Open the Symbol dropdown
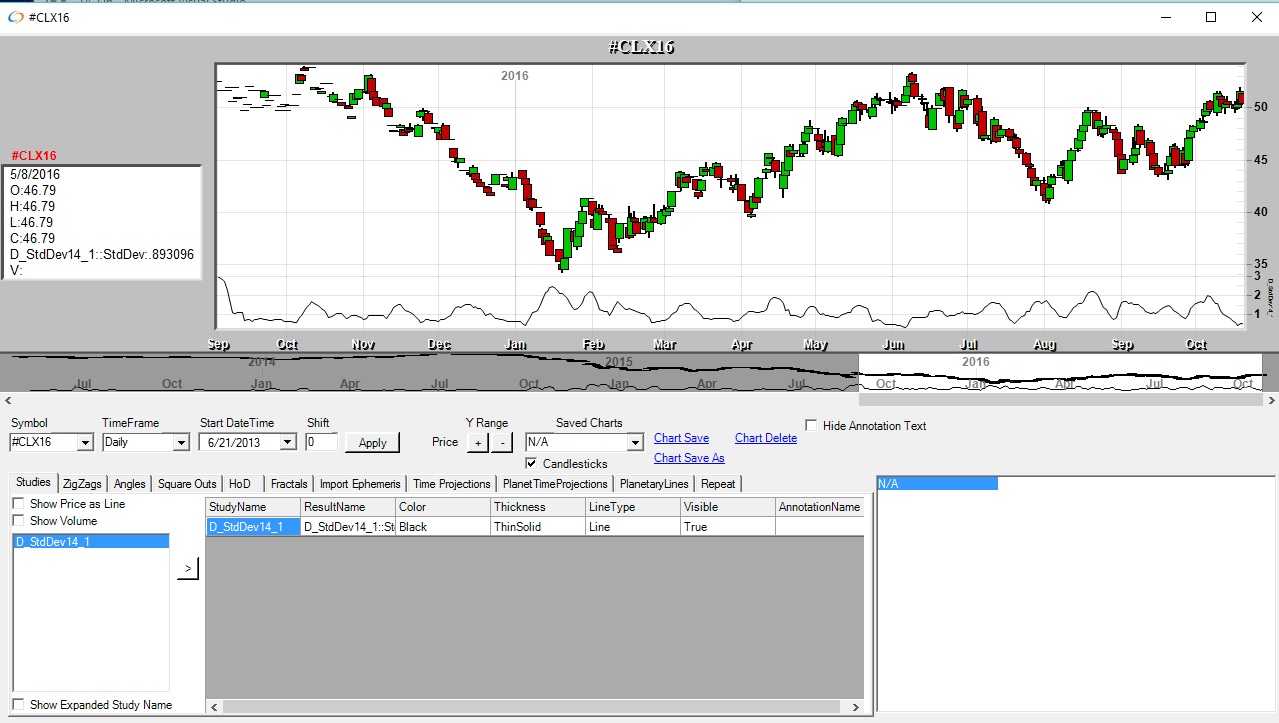1279x723 pixels. (84, 442)
